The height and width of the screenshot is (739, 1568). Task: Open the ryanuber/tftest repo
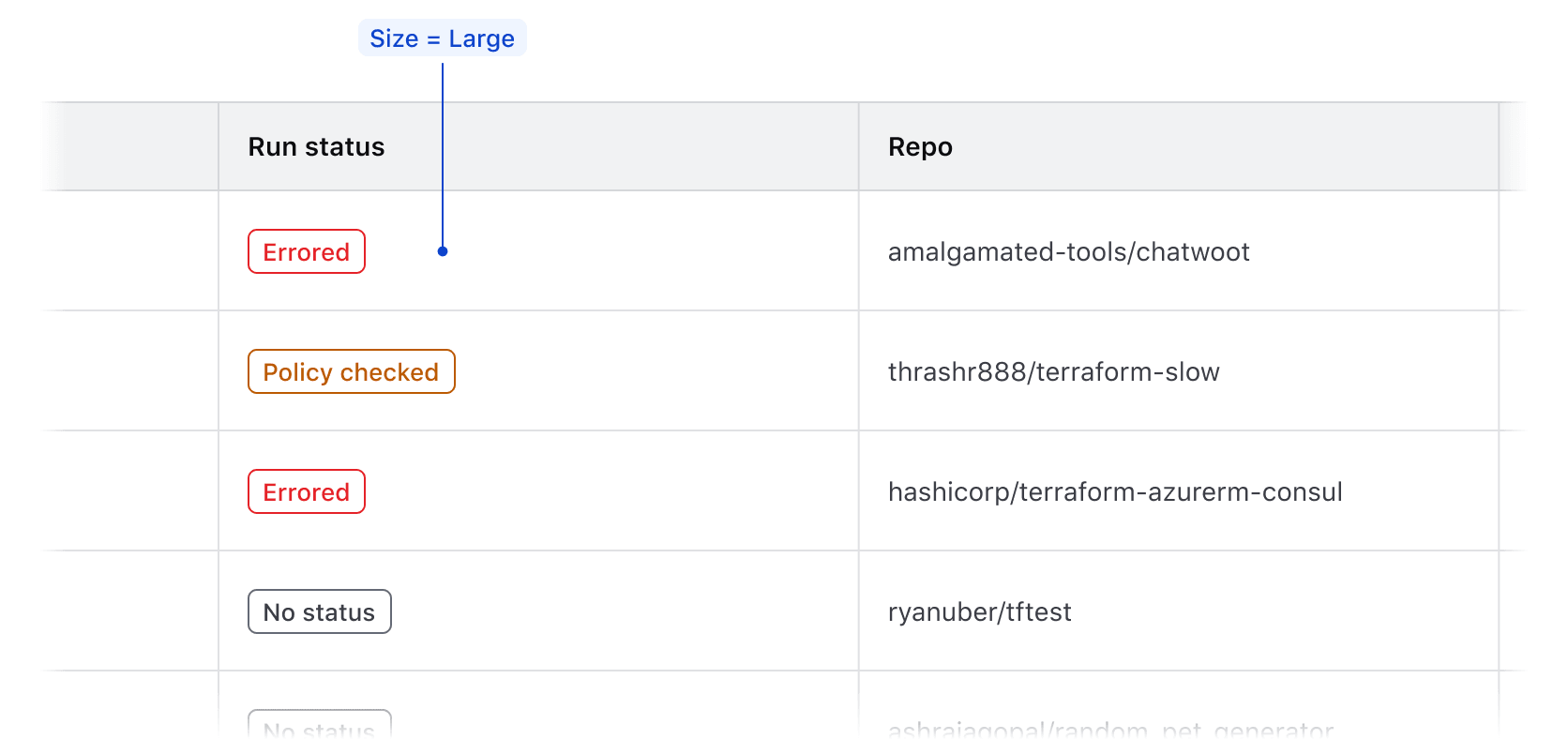[979, 612]
